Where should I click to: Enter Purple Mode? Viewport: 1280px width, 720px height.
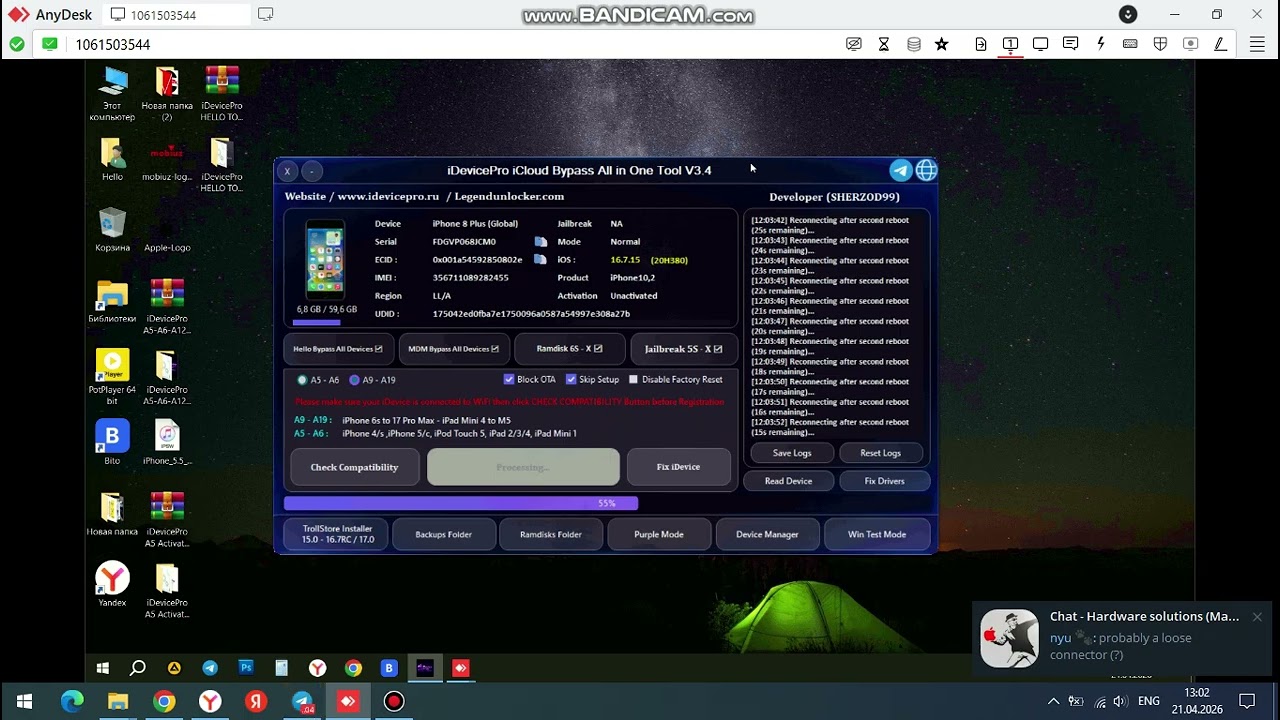pyautogui.click(x=658, y=534)
